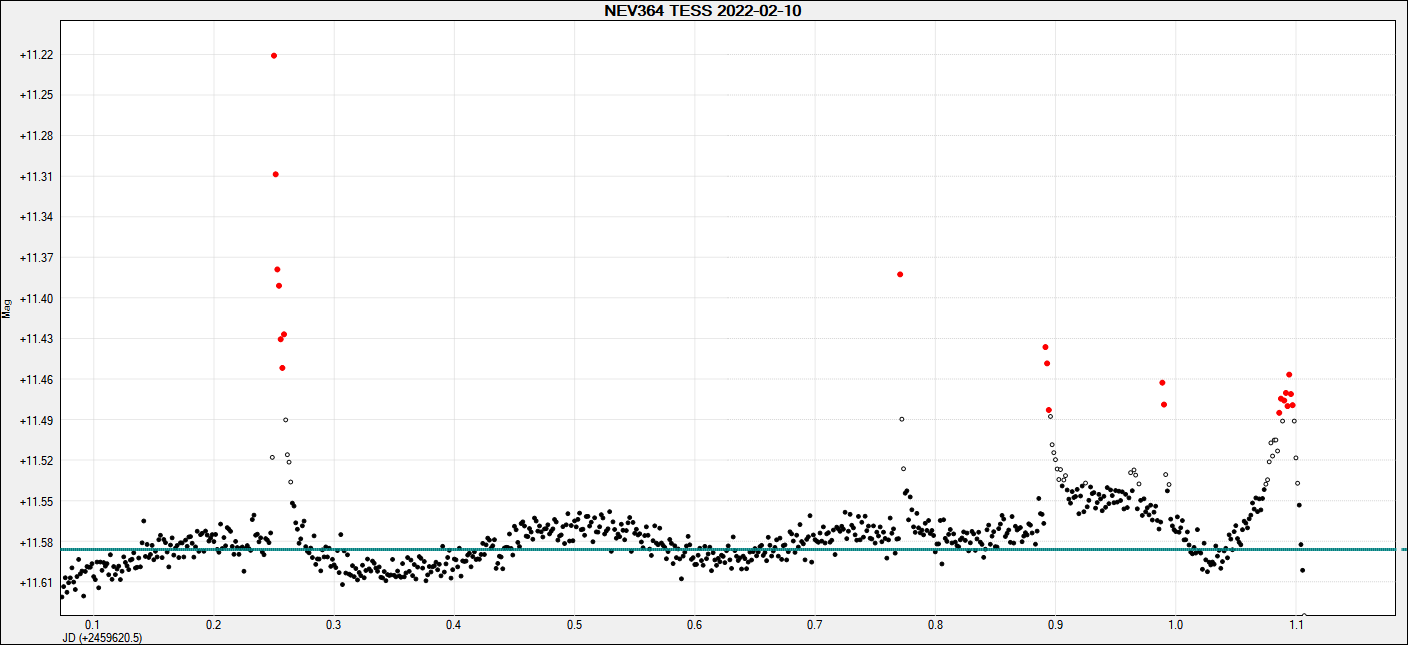This screenshot has width=1408, height=645.
Task: Pick the 0.9 x-axis tick value
Action: [x=1055, y=624]
